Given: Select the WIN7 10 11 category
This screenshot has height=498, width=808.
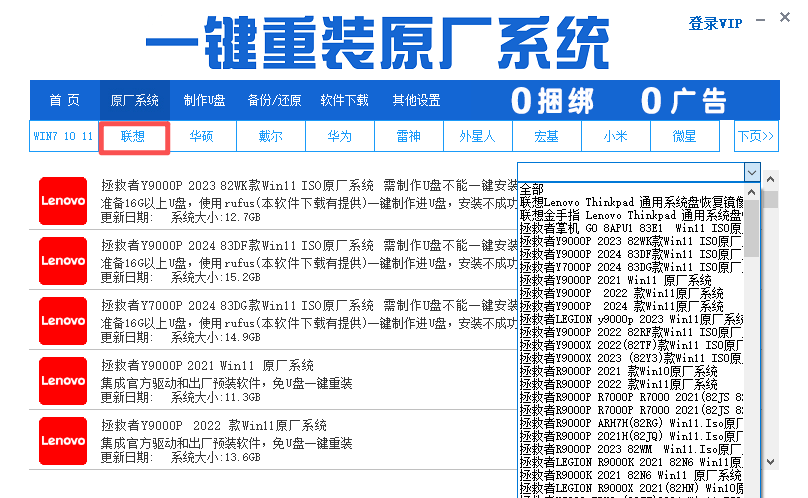Looking at the screenshot, I should 63,136.
